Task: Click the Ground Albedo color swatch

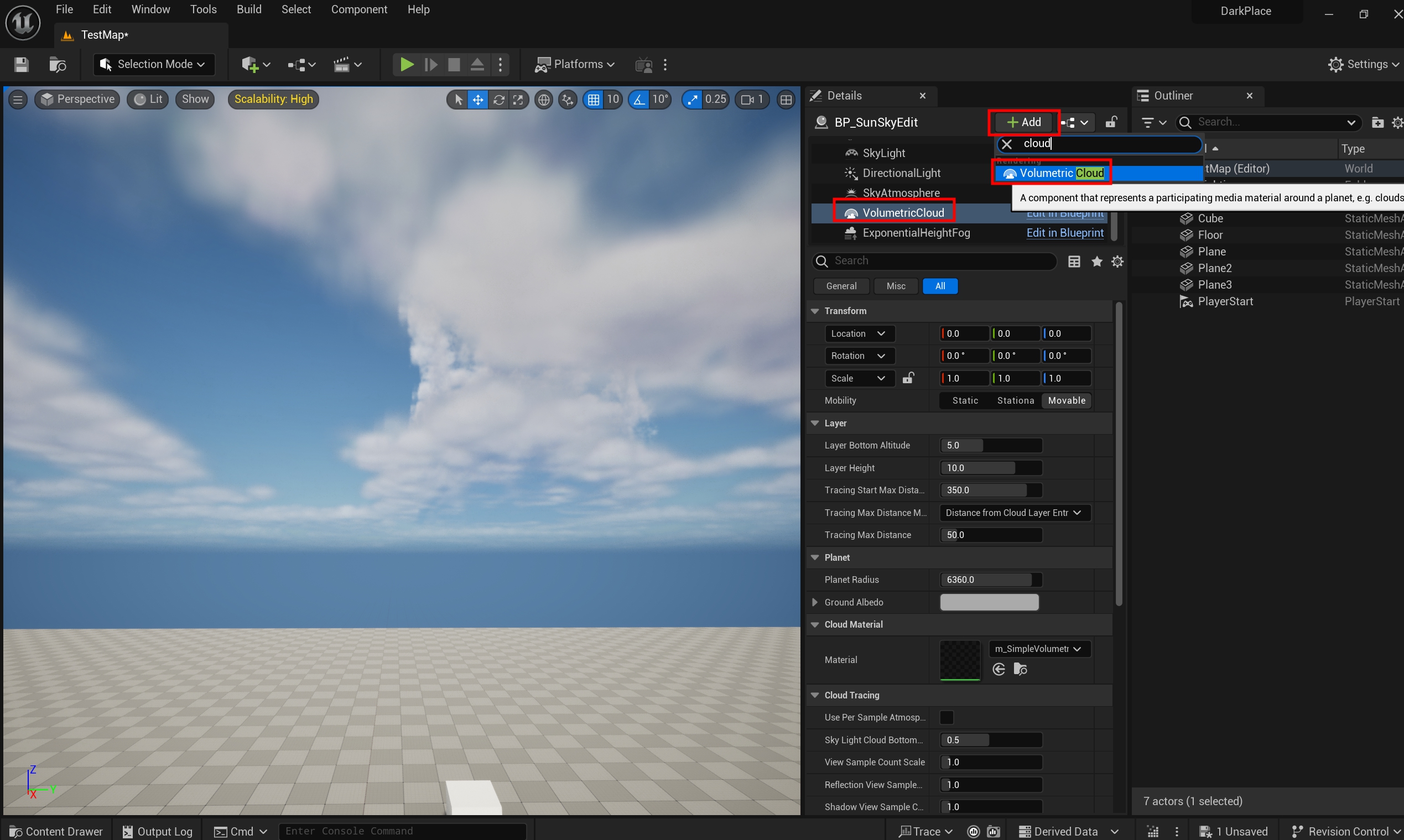Action: [989, 602]
